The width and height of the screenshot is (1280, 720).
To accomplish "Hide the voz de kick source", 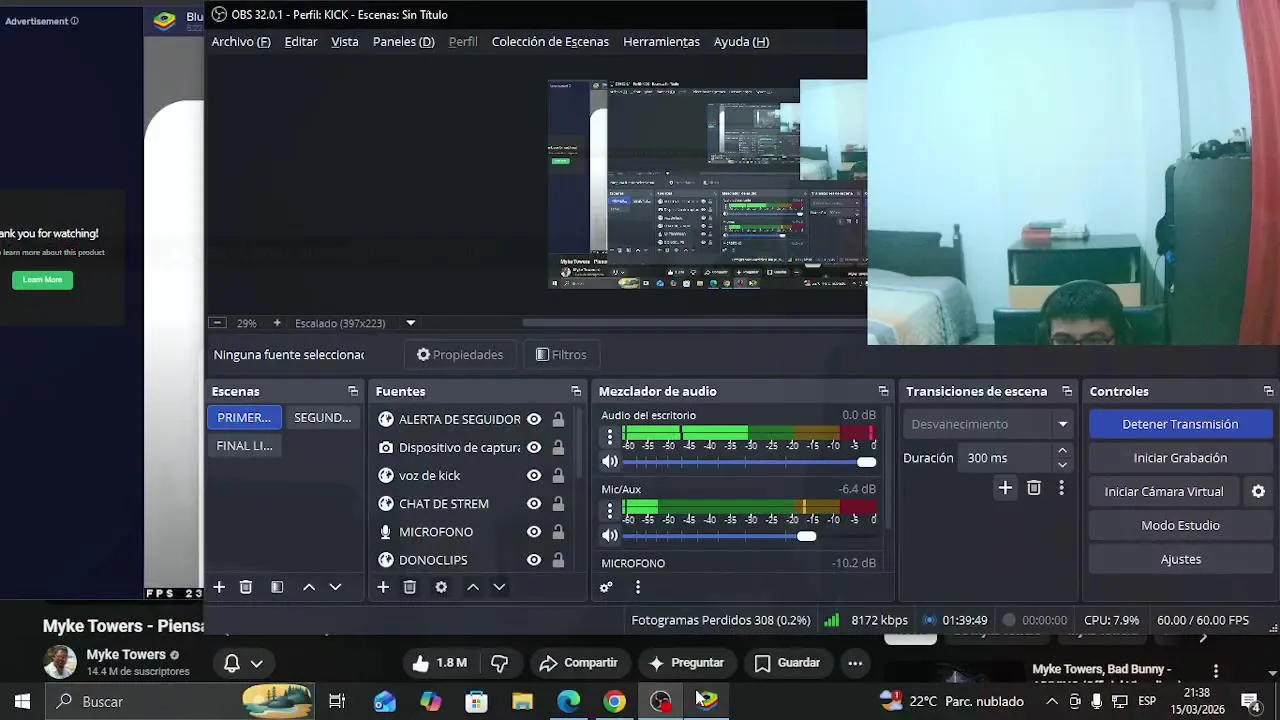I will coord(534,475).
